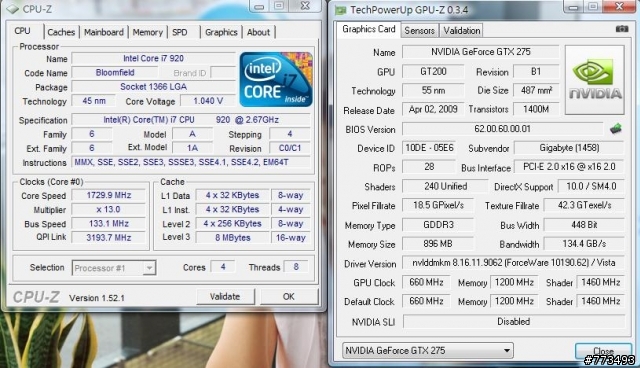
Task: Switch to the Graphics tab in CPU-Z
Action: coord(221,32)
